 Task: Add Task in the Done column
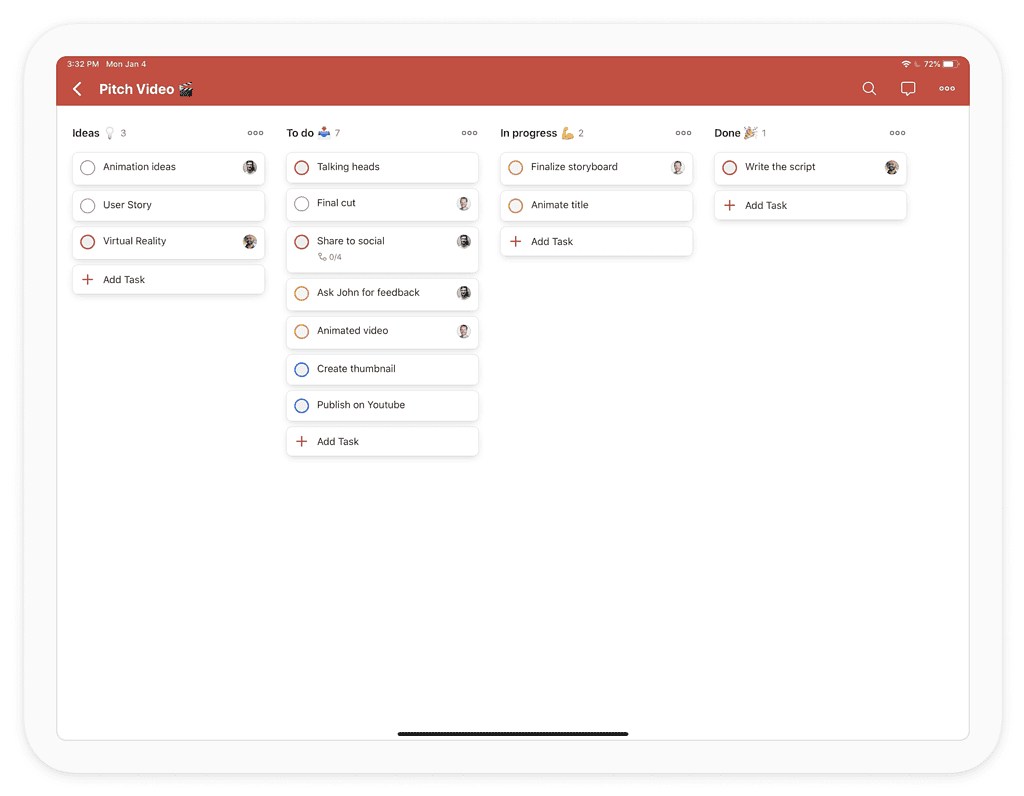pyautogui.click(x=766, y=205)
